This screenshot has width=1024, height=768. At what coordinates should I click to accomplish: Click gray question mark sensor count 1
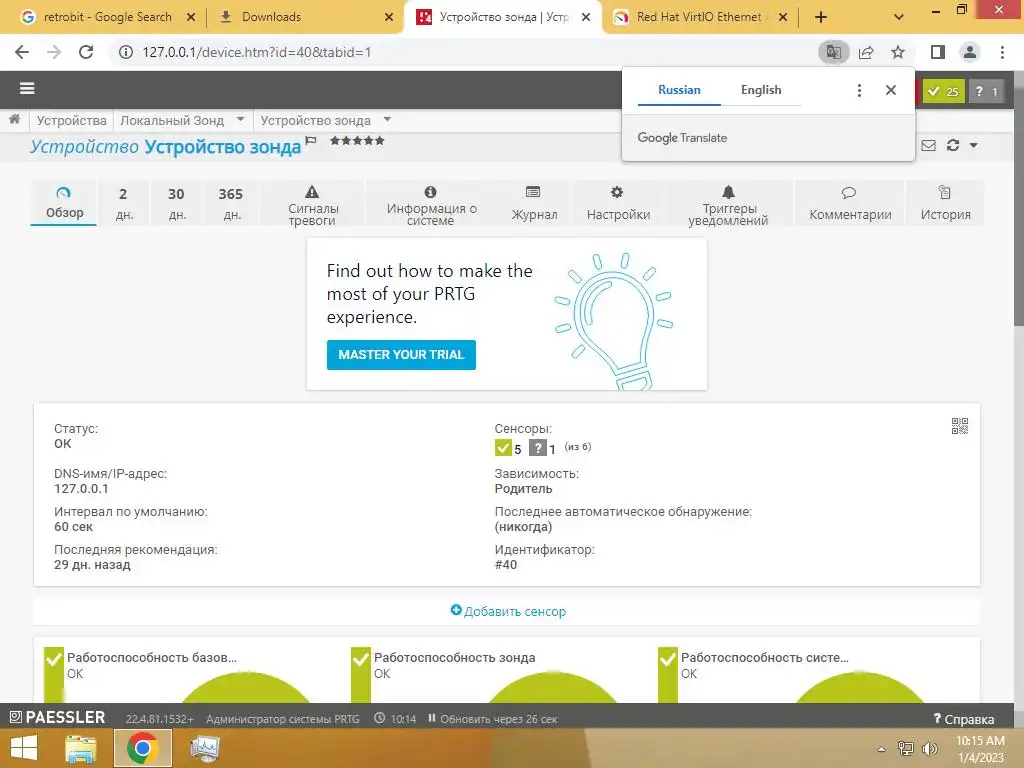point(542,448)
